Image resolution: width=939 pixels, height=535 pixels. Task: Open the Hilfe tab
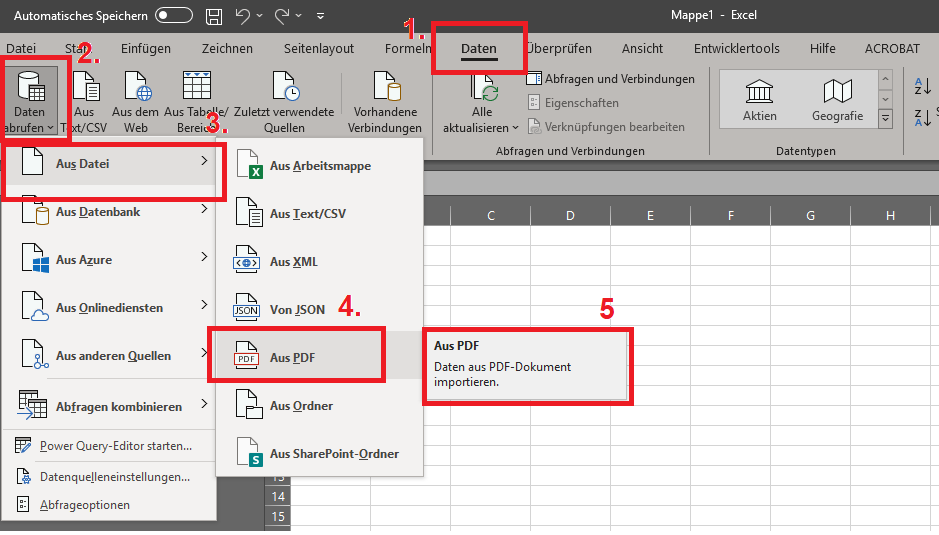coord(822,49)
